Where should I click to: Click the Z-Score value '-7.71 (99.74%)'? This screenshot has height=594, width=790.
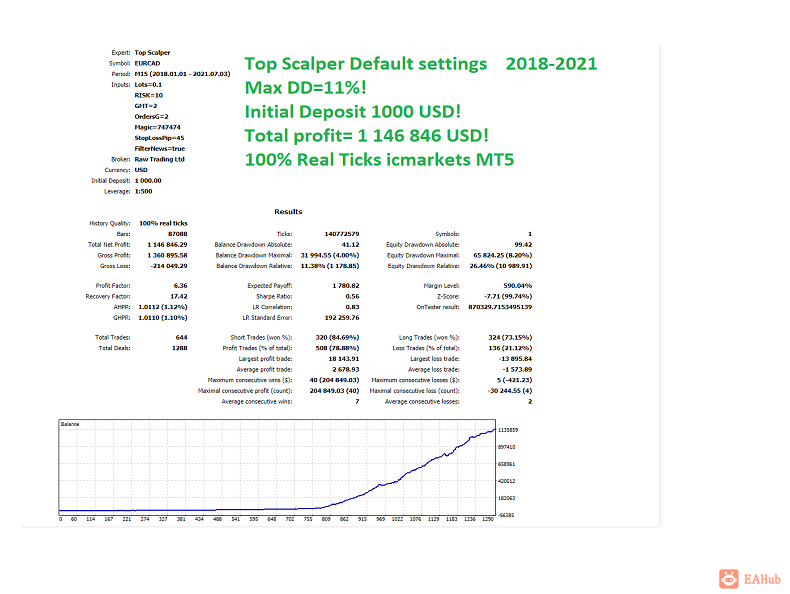[508, 296]
